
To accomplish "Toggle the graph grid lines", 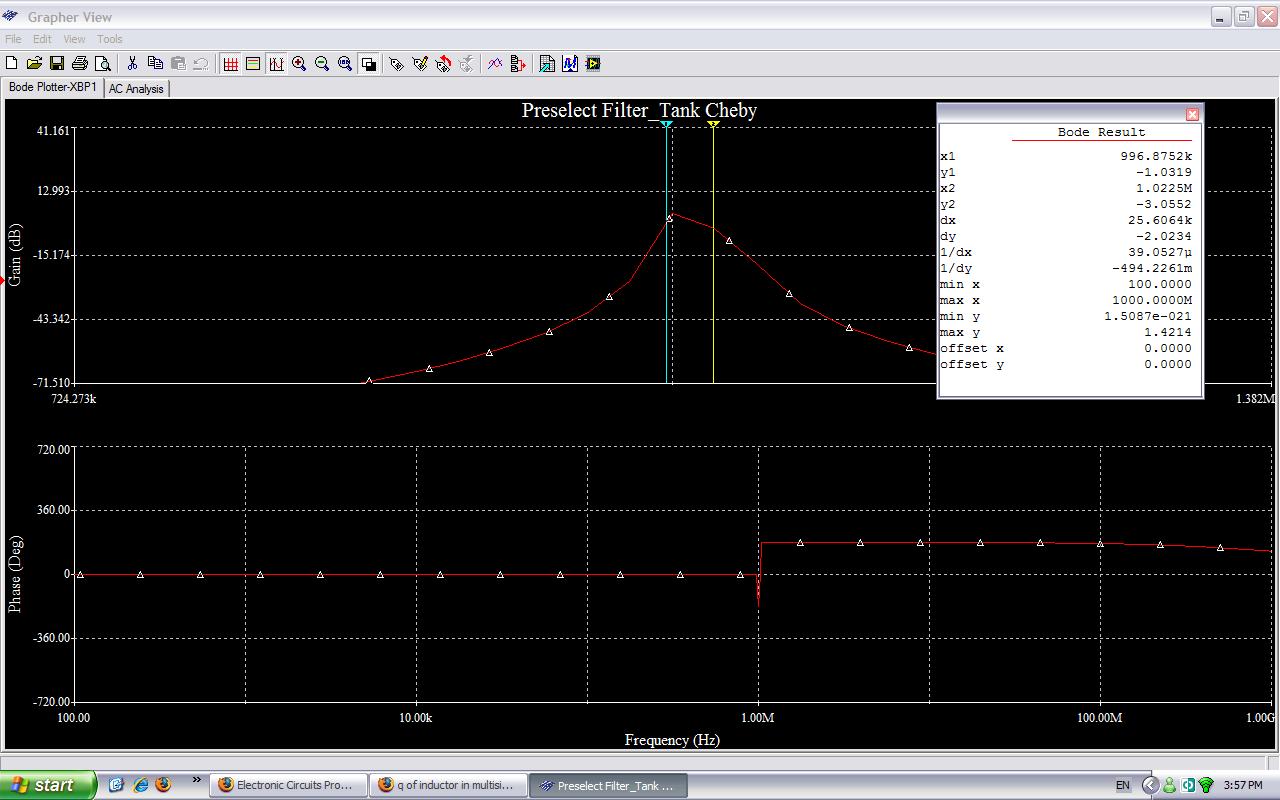I will pos(231,64).
